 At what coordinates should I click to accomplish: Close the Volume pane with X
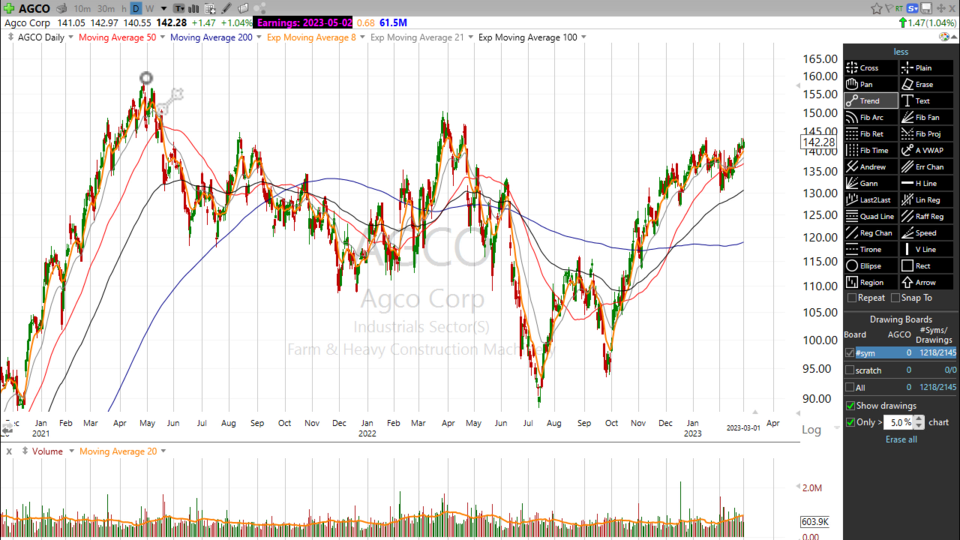(9, 451)
